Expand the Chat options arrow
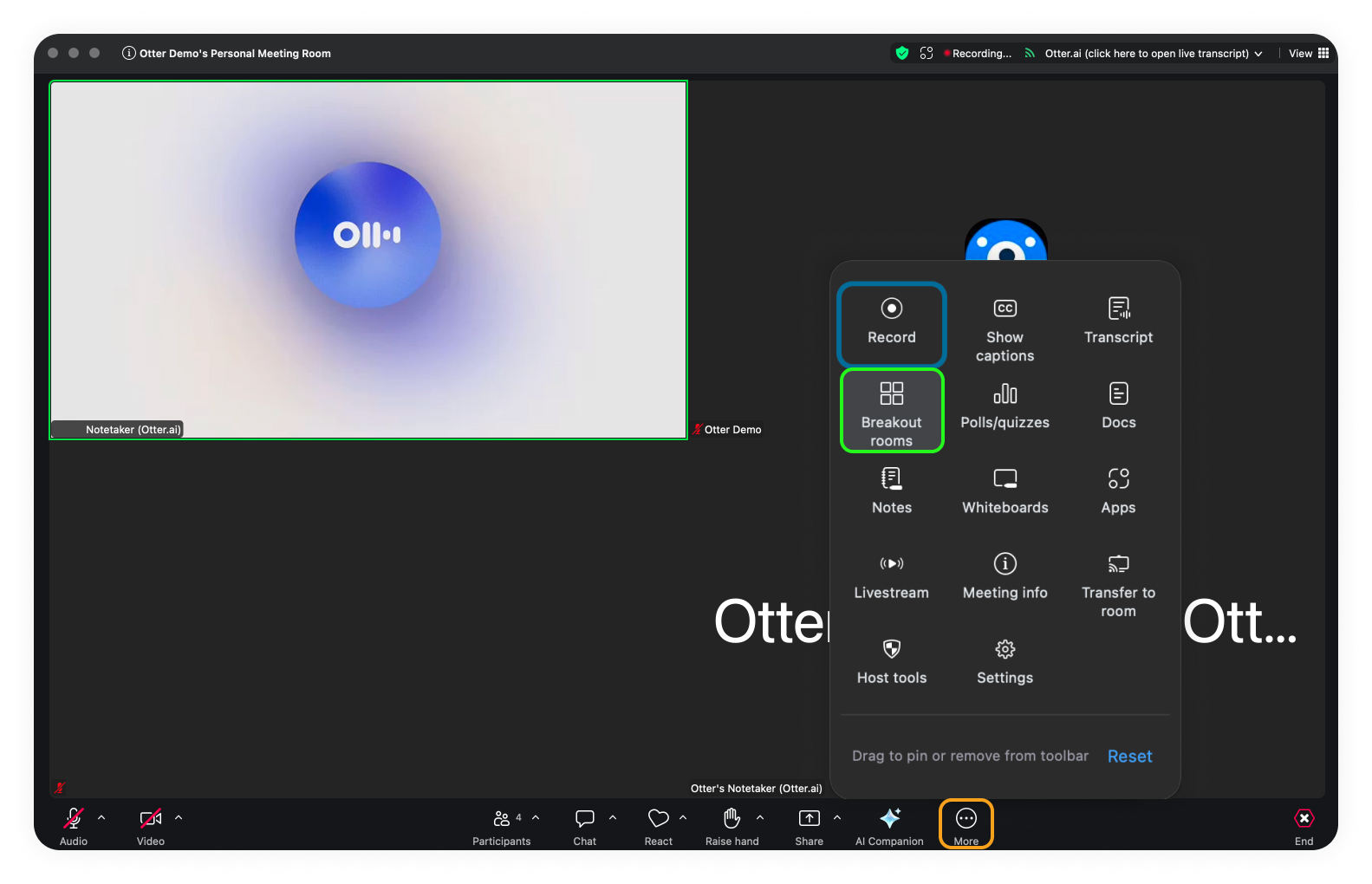Image resolution: width=1372 pixels, height=884 pixels. (x=613, y=817)
